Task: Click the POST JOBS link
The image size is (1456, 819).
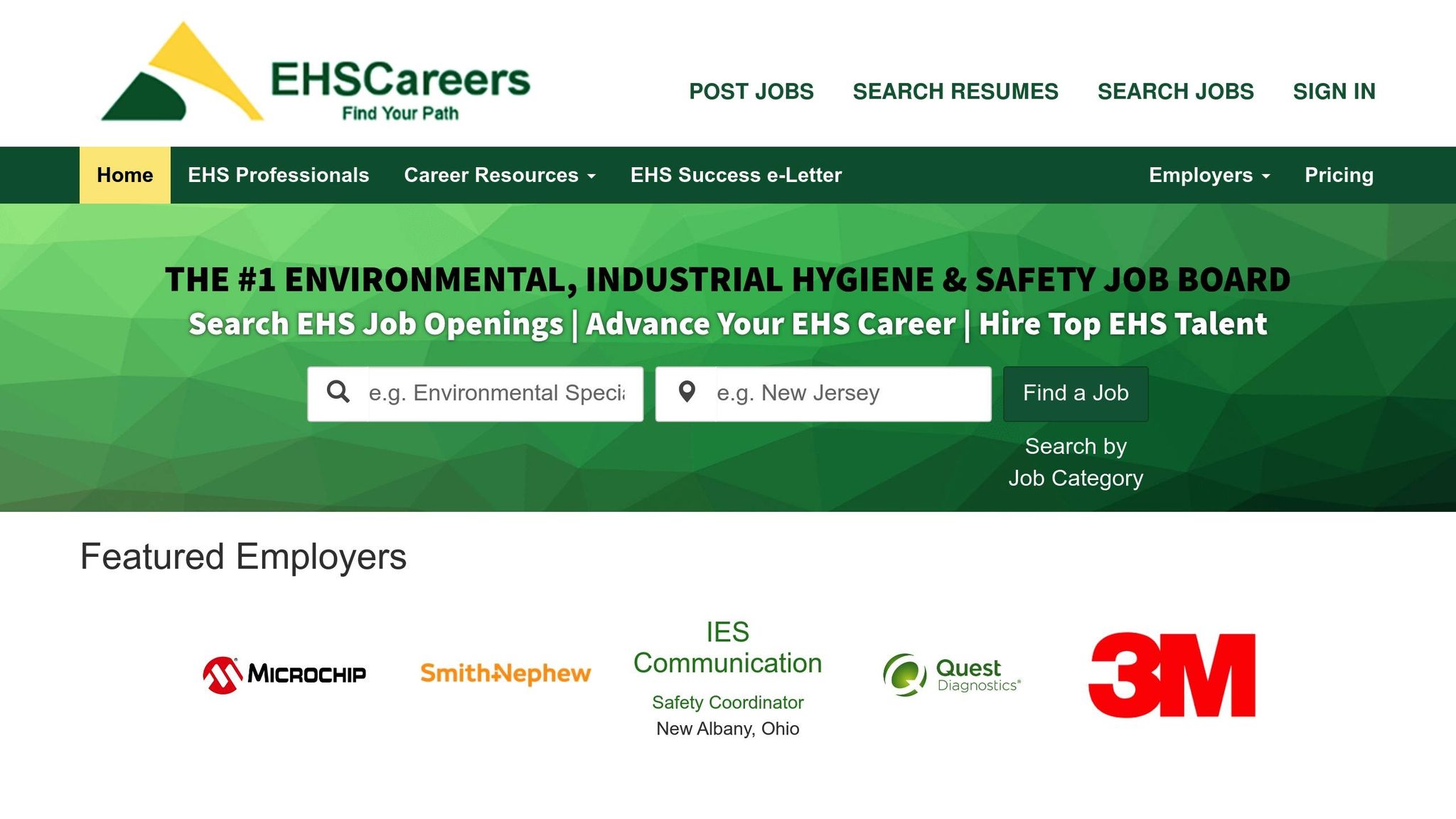Action: point(751,91)
